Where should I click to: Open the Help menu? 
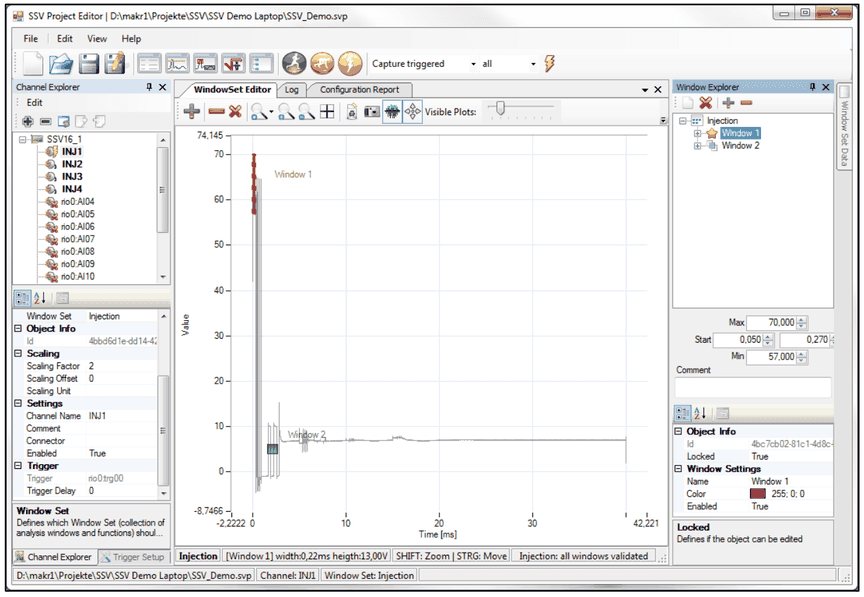131,39
